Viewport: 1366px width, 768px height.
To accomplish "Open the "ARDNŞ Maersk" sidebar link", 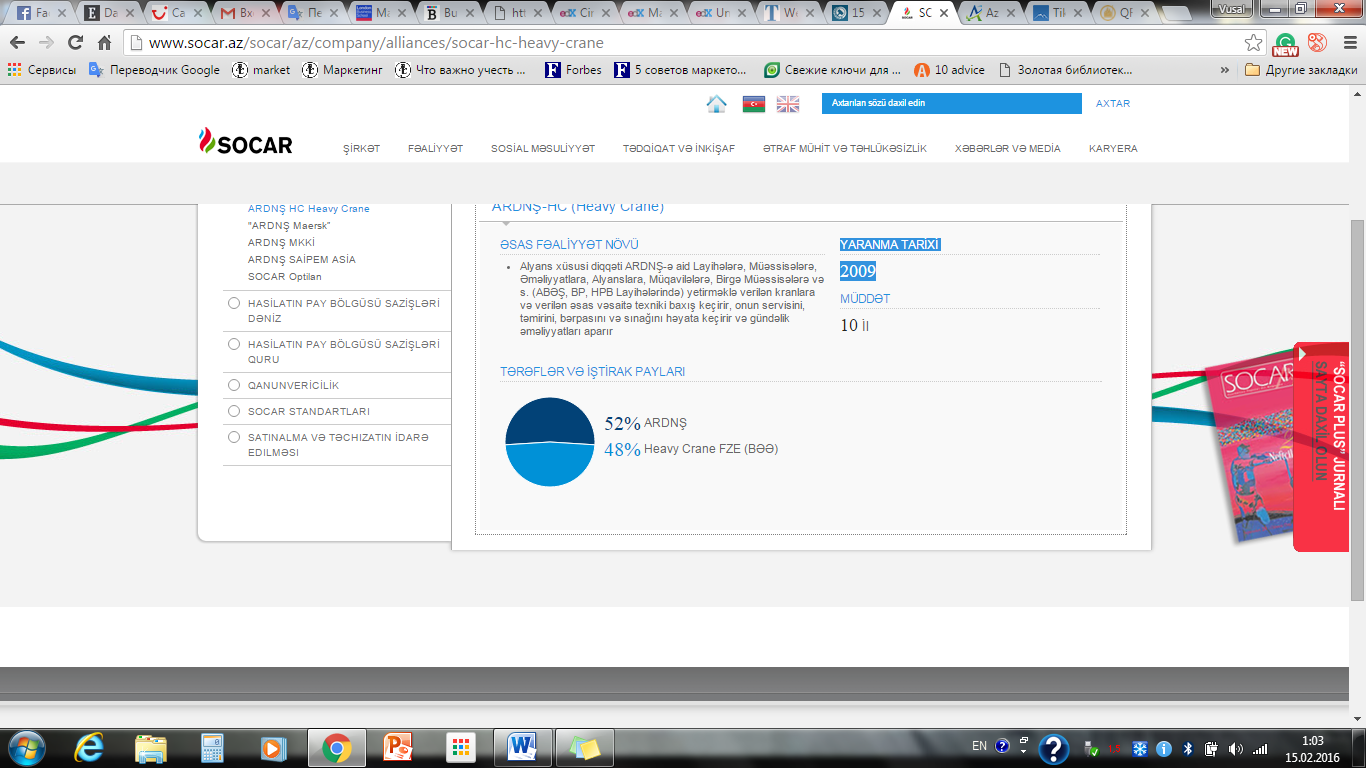I will pyautogui.click(x=289, y=226).
